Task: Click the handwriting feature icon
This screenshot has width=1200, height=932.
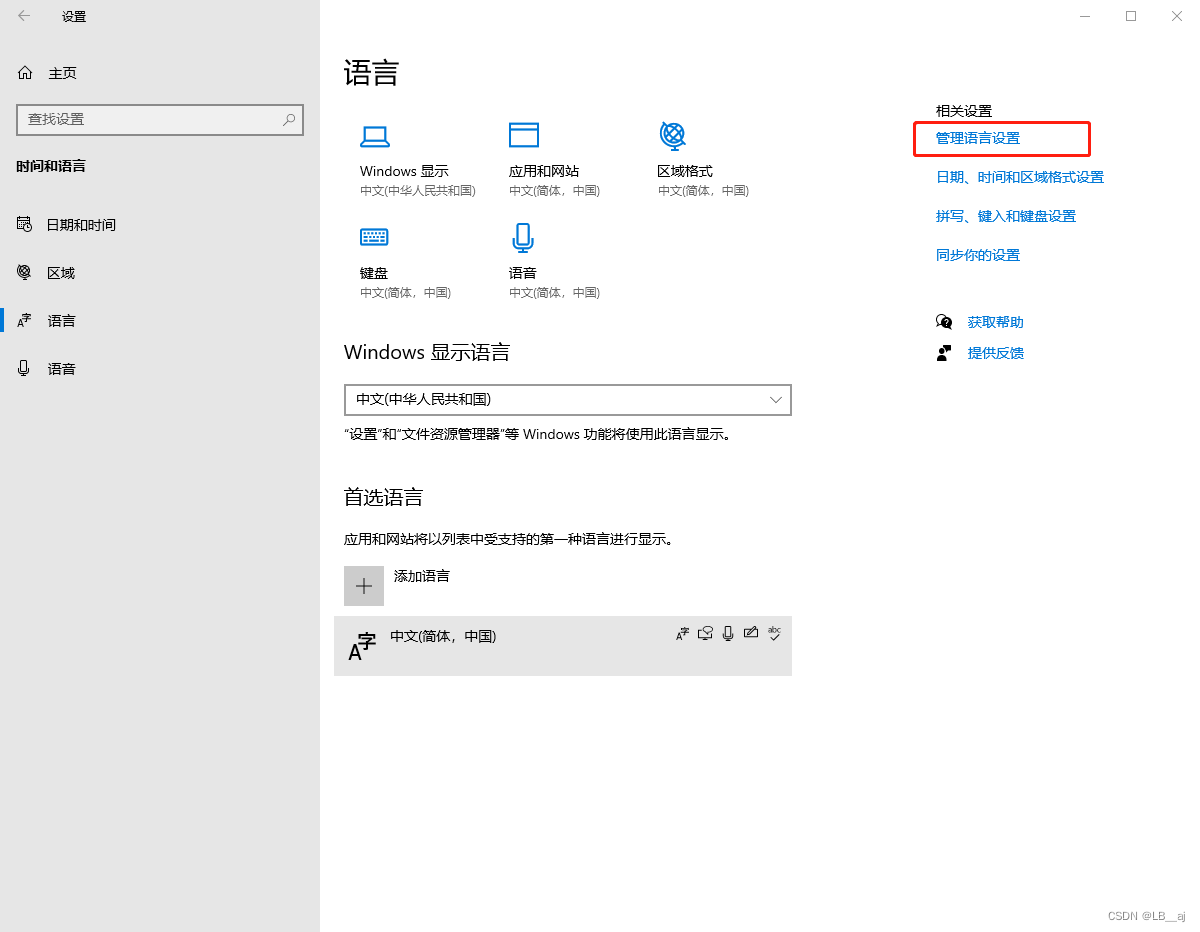Action: tap(751, 633)
